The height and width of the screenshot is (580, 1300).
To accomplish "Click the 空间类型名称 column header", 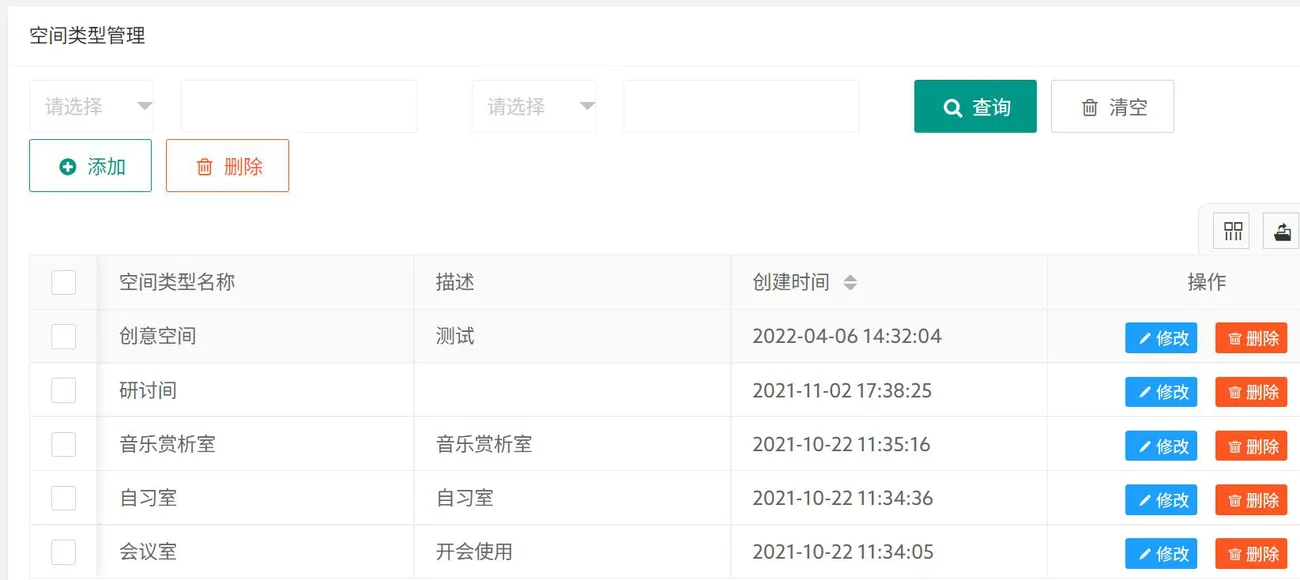I will [256, 282].
